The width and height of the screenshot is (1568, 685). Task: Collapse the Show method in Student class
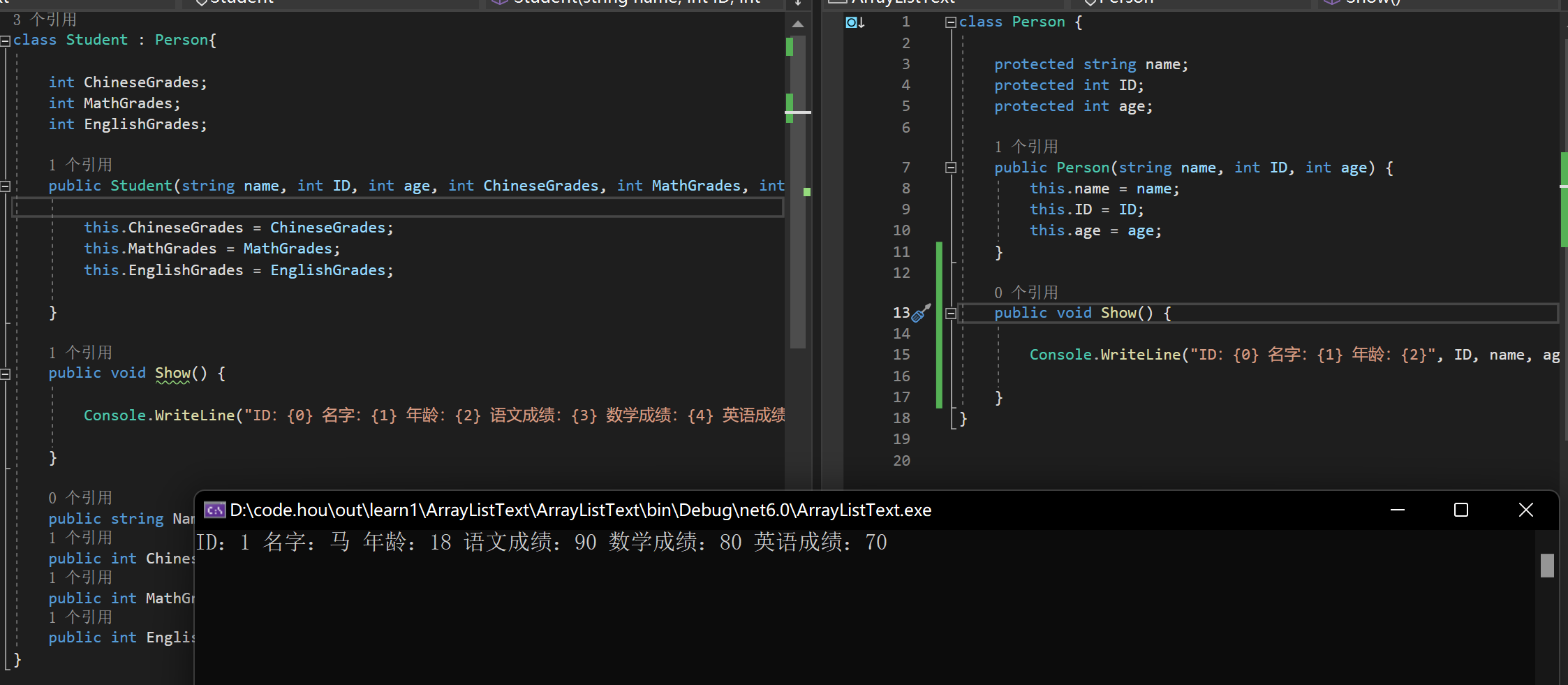pos(6,374)
